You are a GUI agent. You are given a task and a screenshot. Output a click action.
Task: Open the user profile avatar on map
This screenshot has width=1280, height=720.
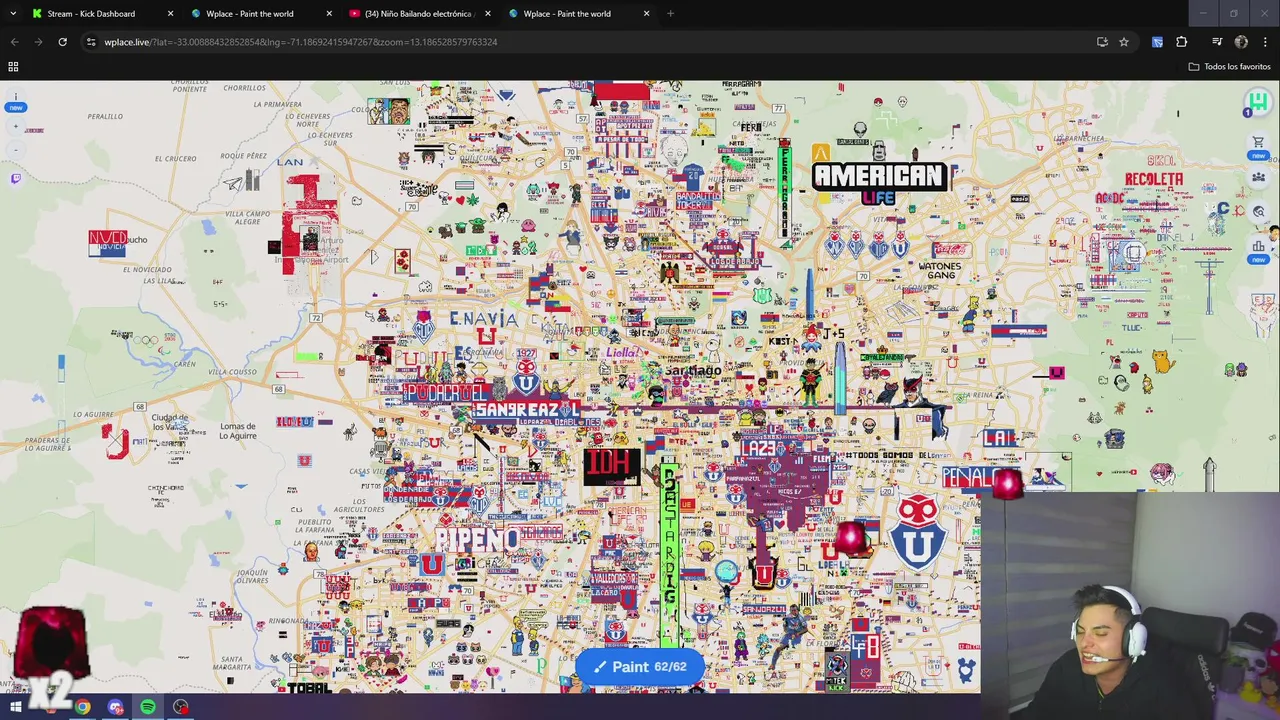coord(1258,102)
